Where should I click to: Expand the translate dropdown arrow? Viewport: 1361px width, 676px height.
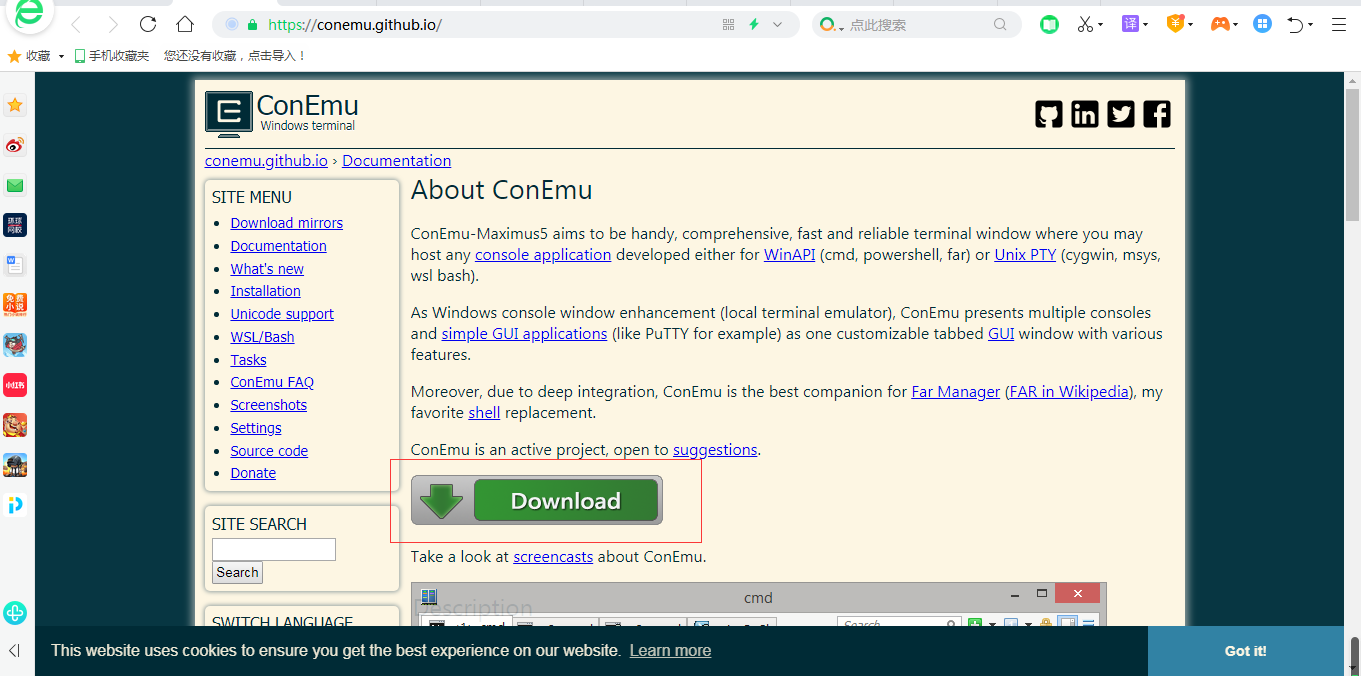pyautogui.click(x=1146, y=25)
